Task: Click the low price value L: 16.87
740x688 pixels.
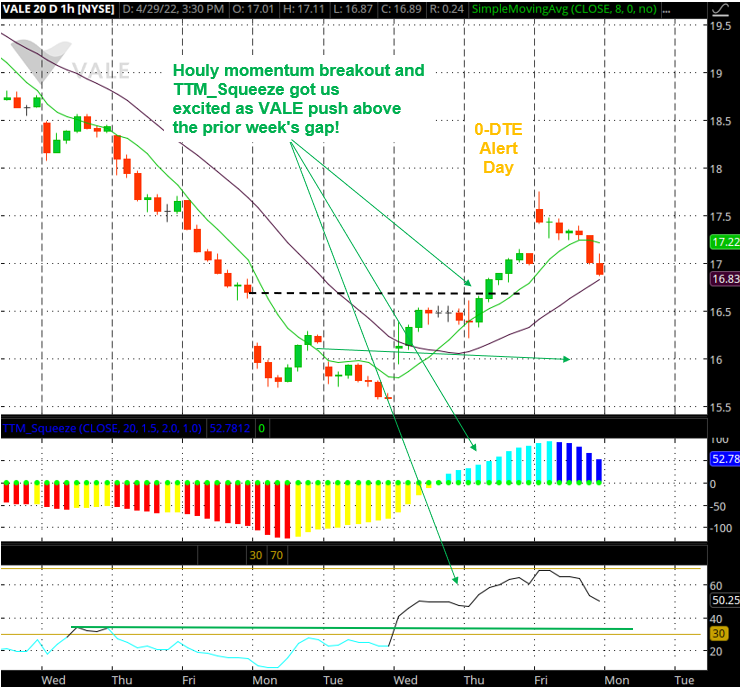Action: 353,9
